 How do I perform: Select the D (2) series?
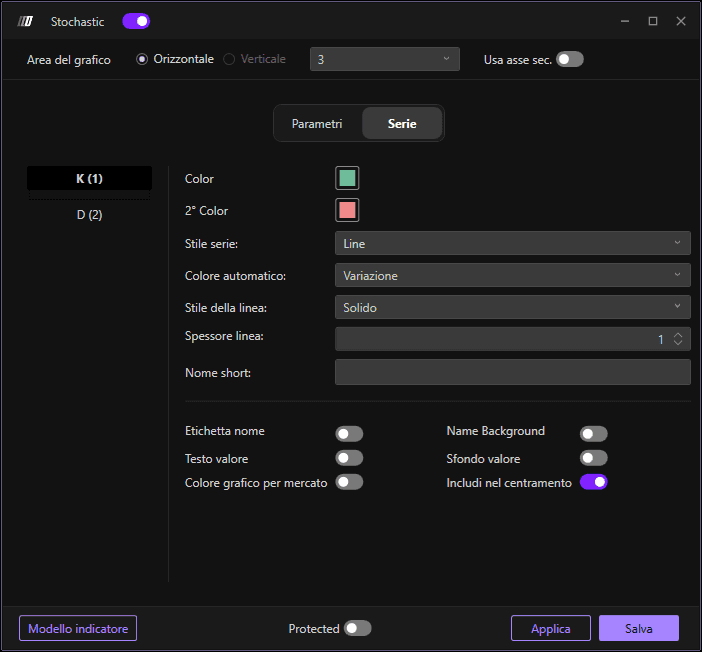click(x=90, y=214)
